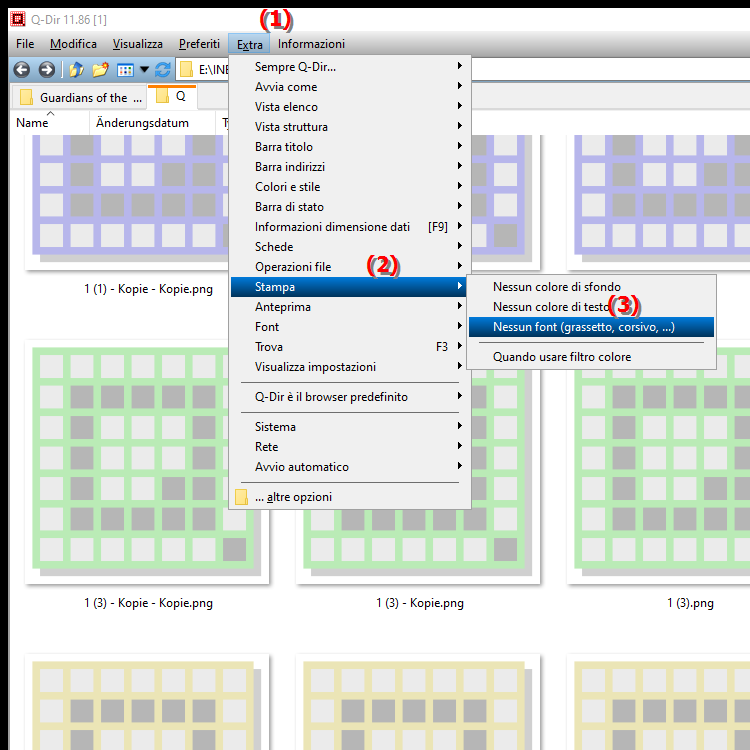Toggle Nessun colore di sfondo option

(x=591, y=287)
